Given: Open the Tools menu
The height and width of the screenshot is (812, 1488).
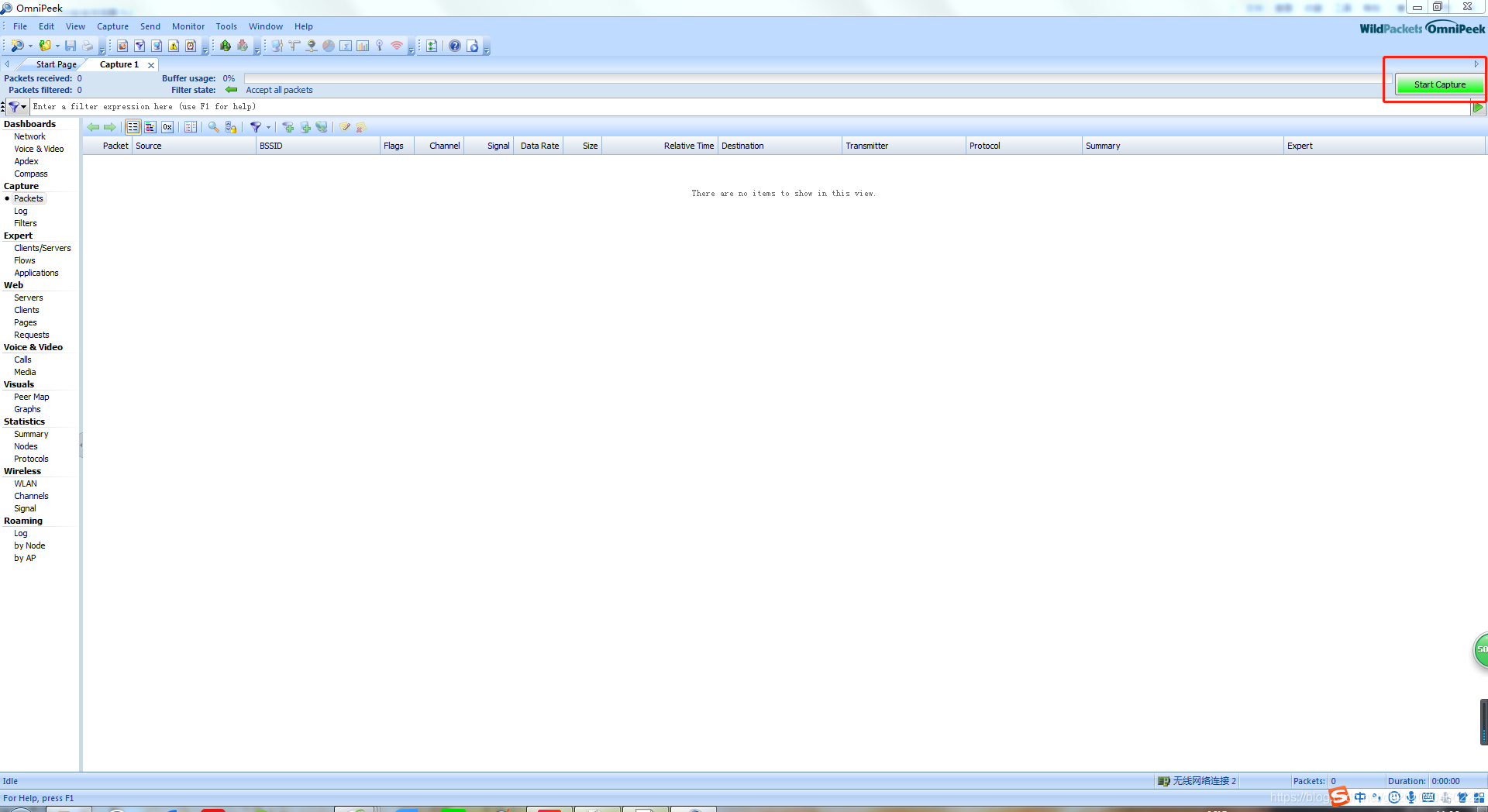Looking at the screenshot, I should tap(226, 26).
